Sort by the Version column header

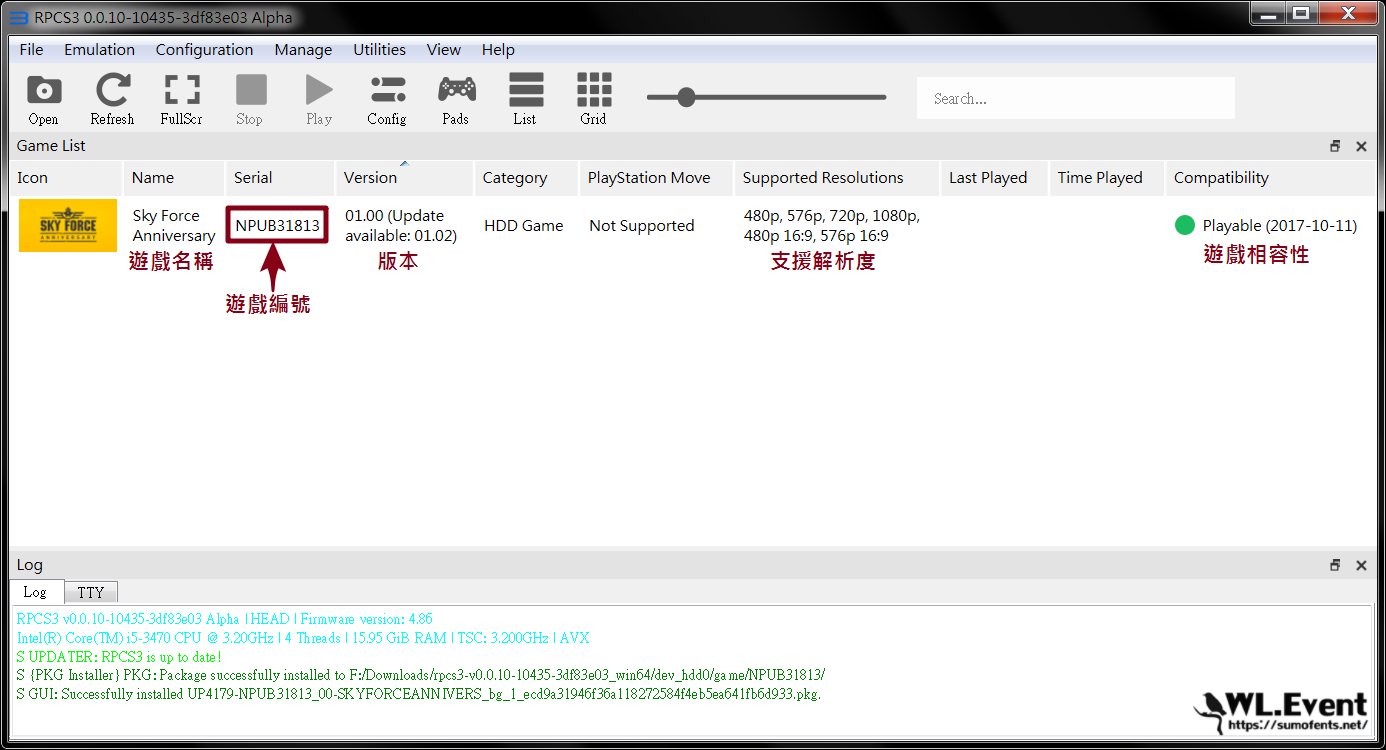click(x=404, y=178)
